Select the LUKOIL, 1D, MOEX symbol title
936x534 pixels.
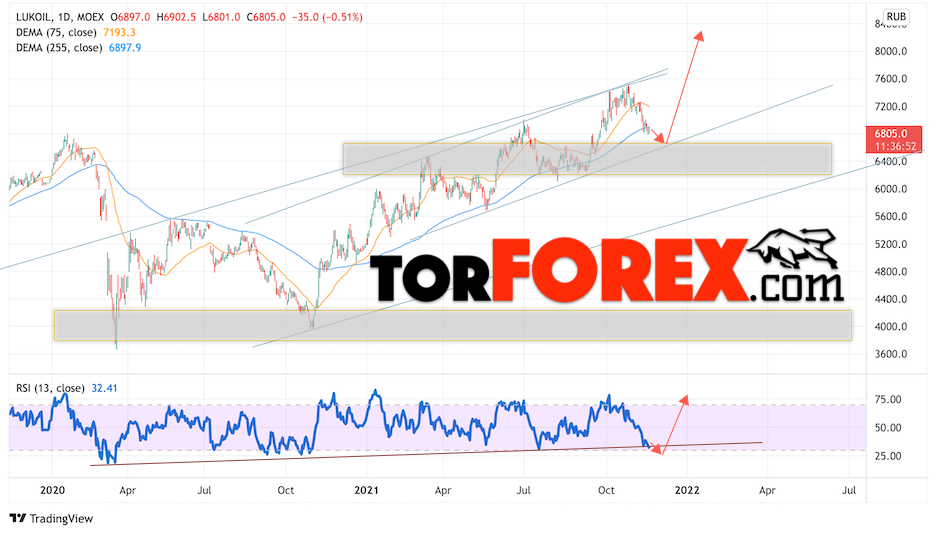coord(60,17)
